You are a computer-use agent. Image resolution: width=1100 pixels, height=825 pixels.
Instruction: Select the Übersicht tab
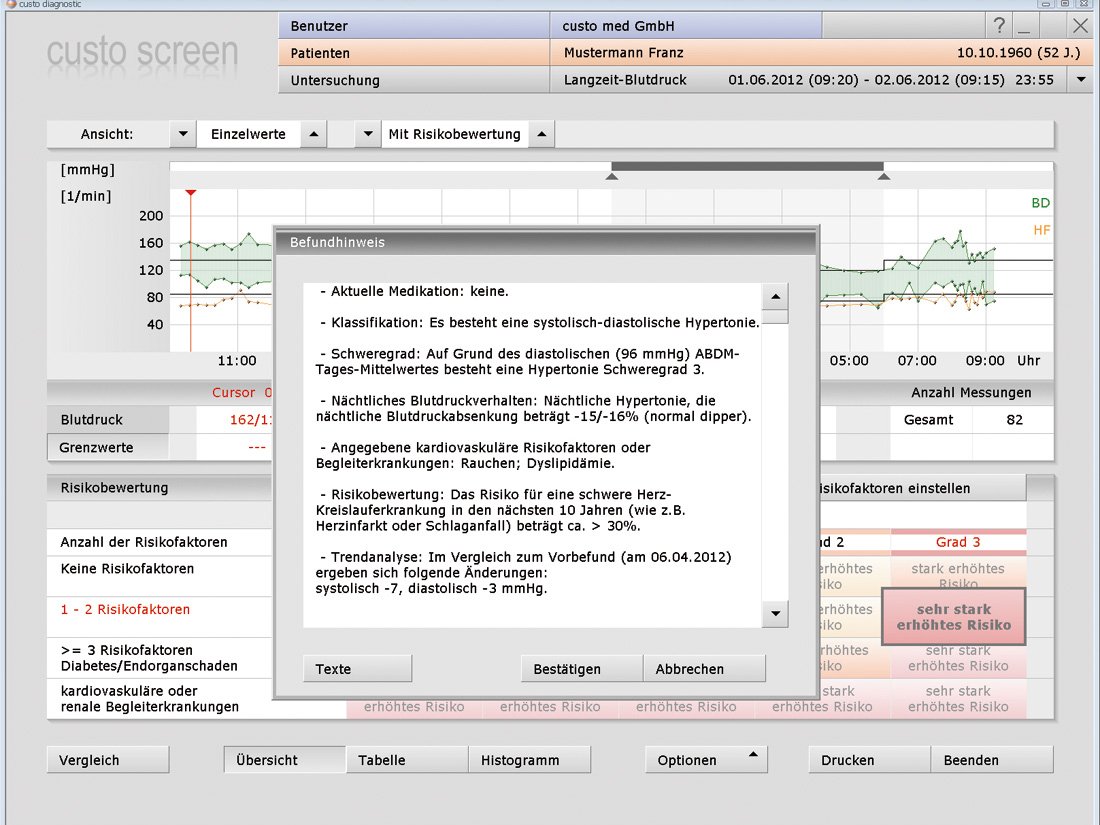[x=285, y=760]
